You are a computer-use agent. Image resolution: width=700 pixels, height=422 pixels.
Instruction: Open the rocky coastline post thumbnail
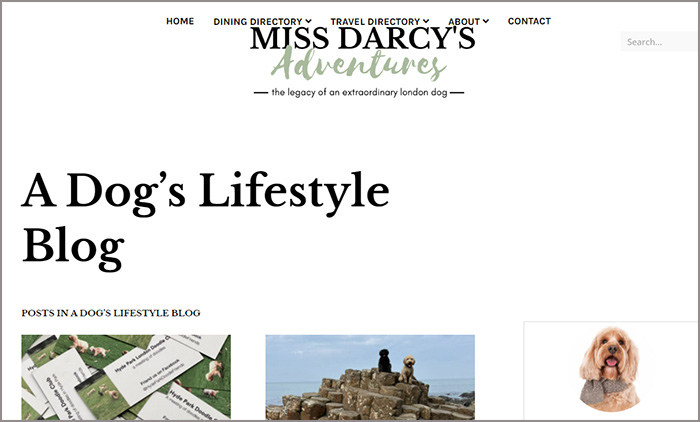click(x=370, y=377)
